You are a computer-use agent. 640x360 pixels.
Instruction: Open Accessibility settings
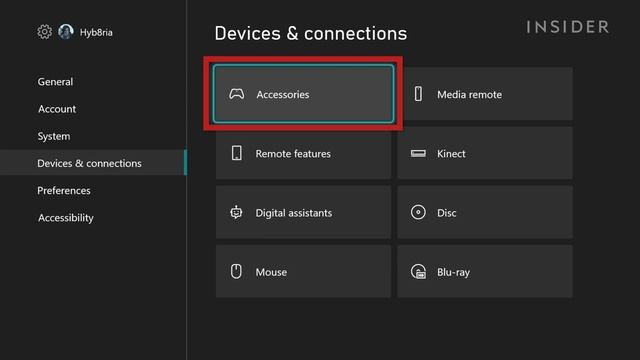[x=66, y=218]
